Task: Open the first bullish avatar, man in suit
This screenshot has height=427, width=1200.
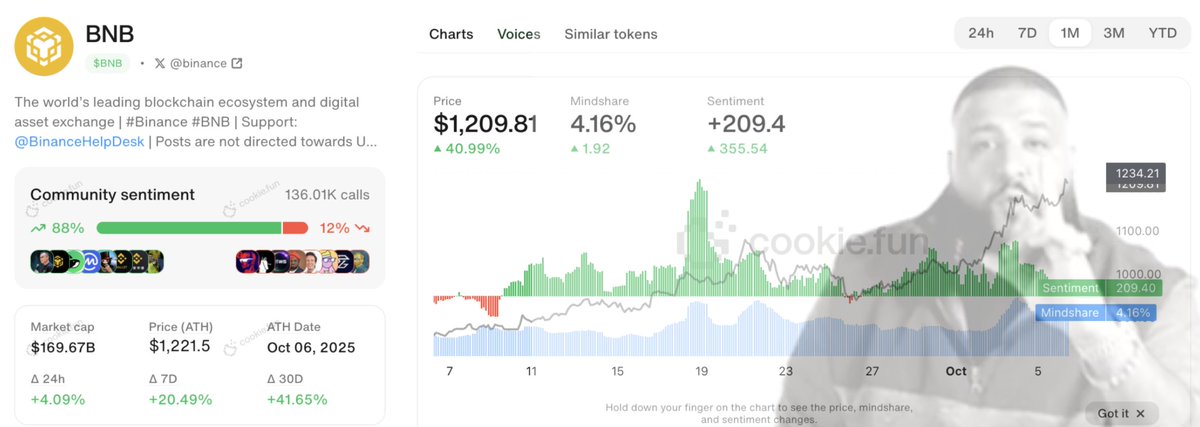Action: coord(42,262)
